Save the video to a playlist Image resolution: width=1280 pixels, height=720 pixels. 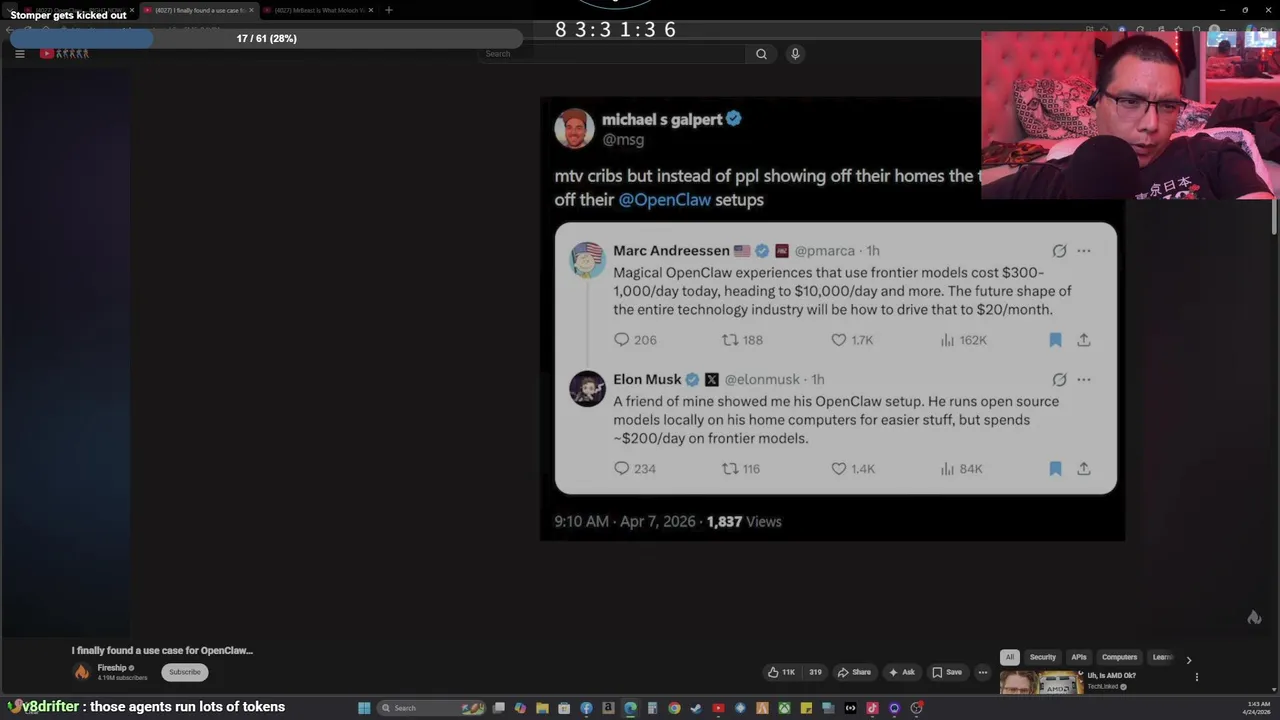point(946,672)
